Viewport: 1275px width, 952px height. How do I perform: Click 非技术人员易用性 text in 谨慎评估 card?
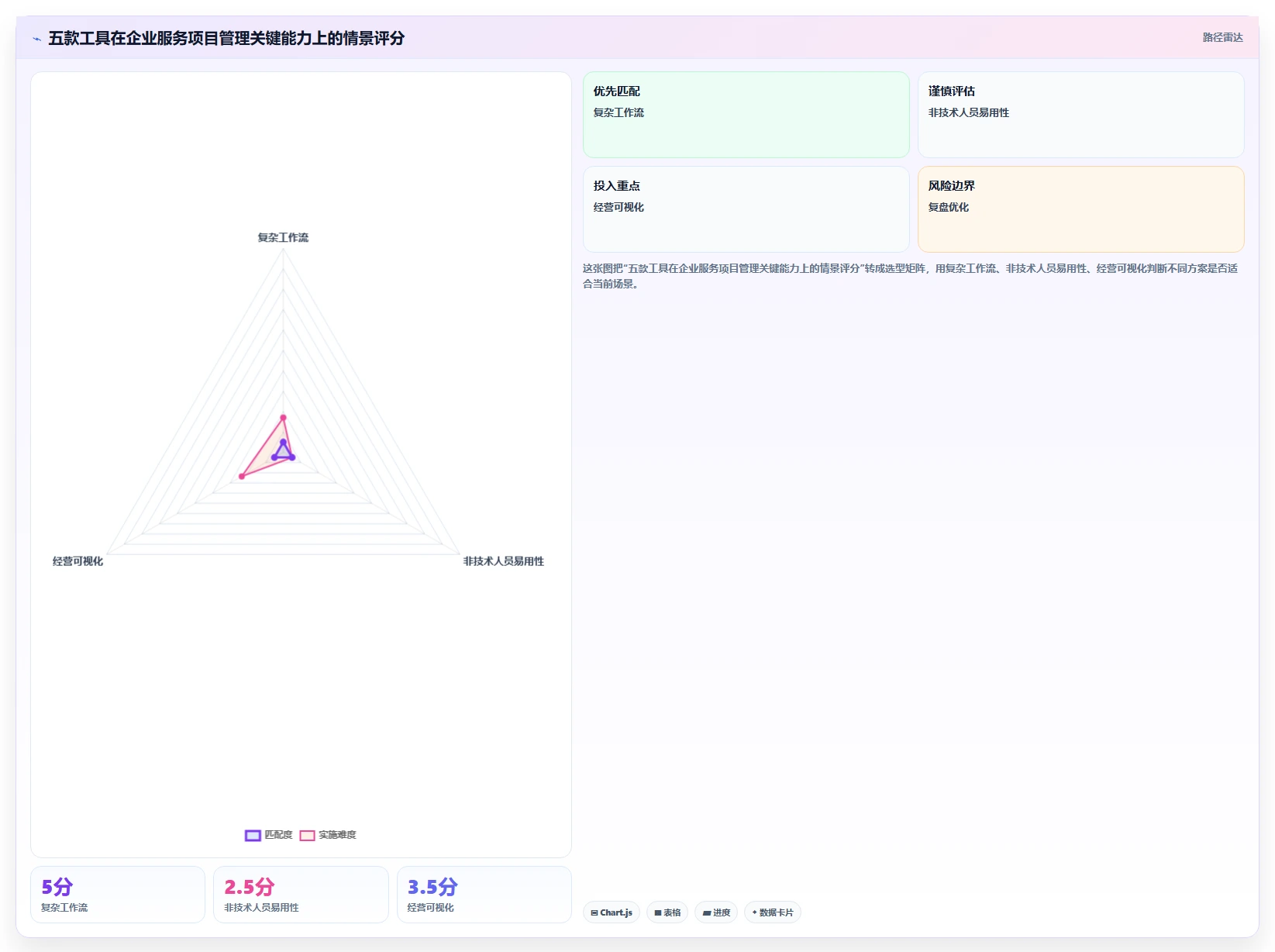pos(969,112)
